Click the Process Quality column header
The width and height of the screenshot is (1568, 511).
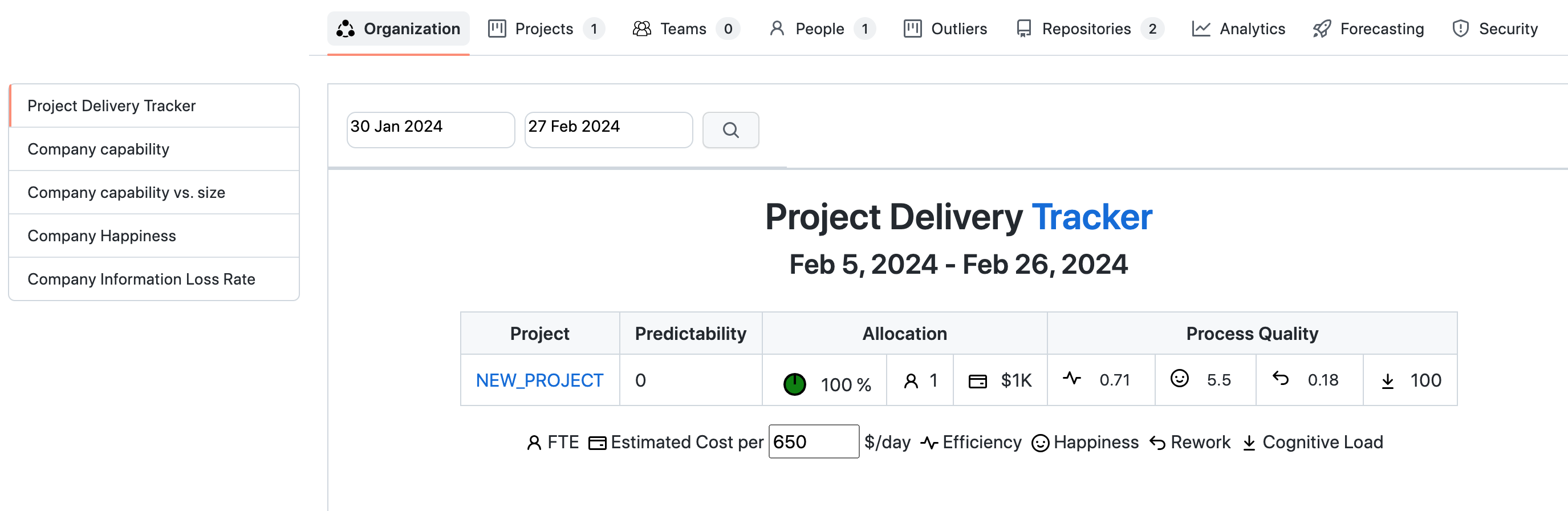(x=1252, y=334)
